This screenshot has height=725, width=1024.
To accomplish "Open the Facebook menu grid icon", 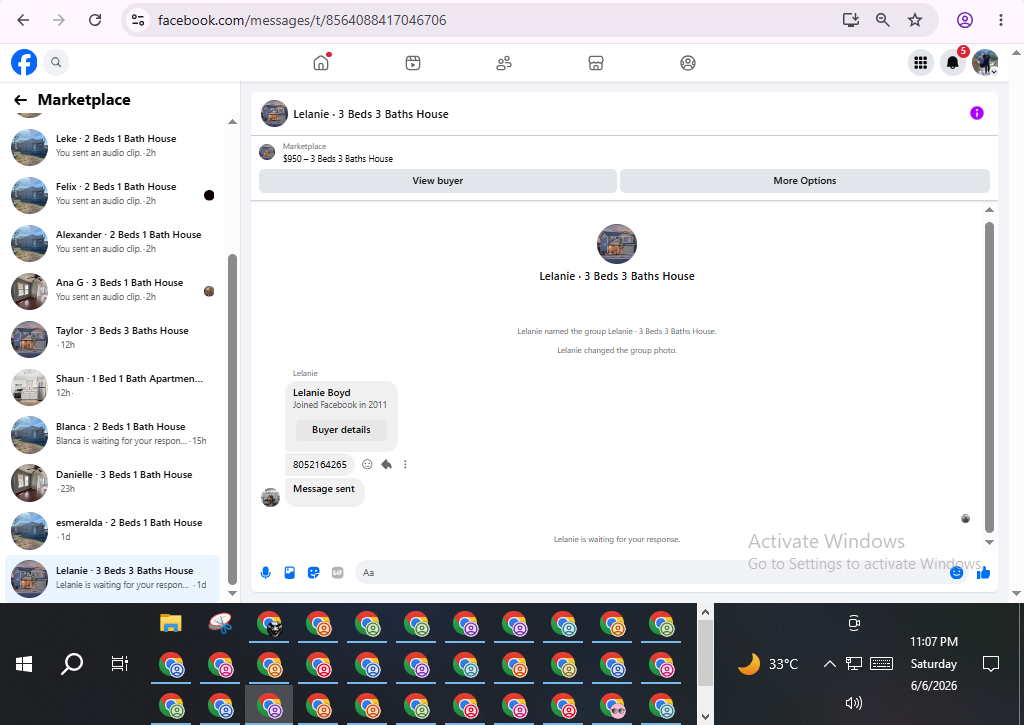I will (921, 63).
